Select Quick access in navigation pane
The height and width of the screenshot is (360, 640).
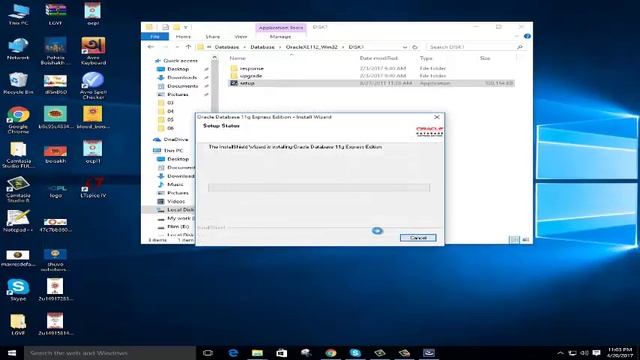click(180, 60)
